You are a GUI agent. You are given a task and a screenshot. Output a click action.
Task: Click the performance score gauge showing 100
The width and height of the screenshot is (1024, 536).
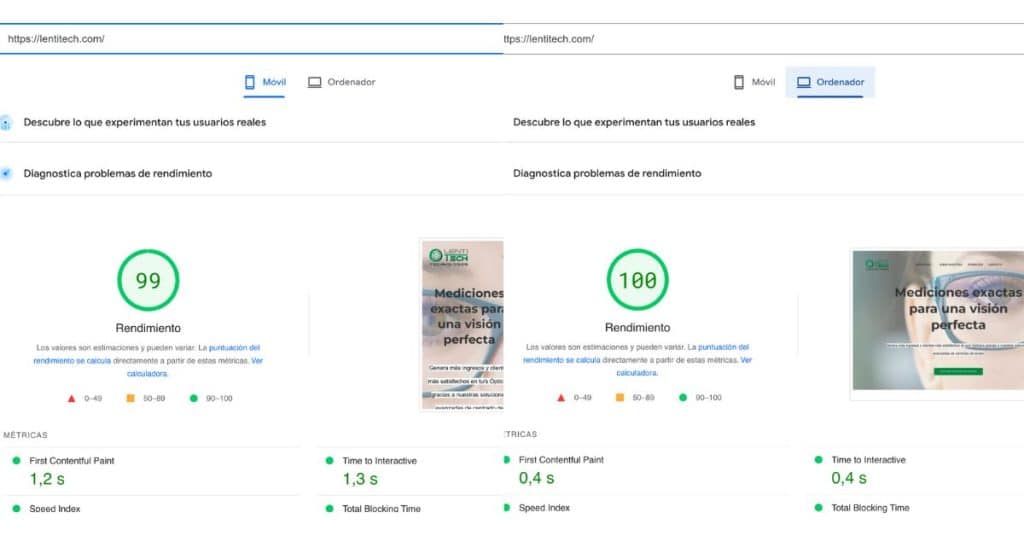637,281
